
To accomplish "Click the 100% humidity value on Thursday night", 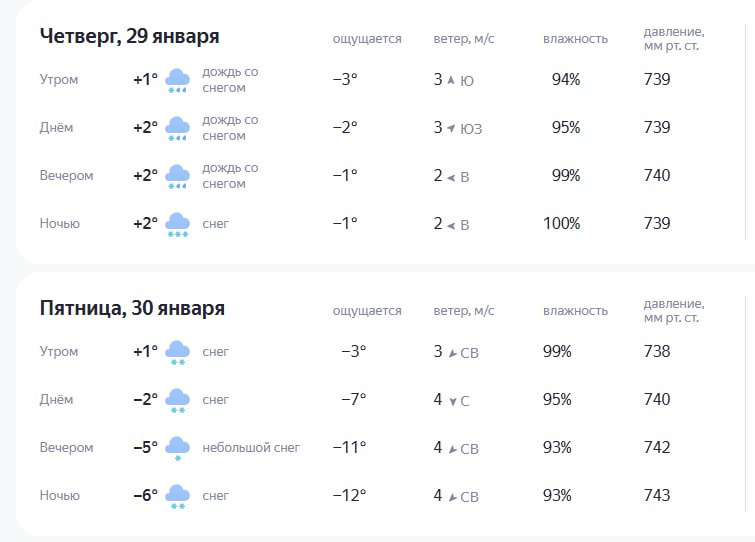I will tap(561, 224).
